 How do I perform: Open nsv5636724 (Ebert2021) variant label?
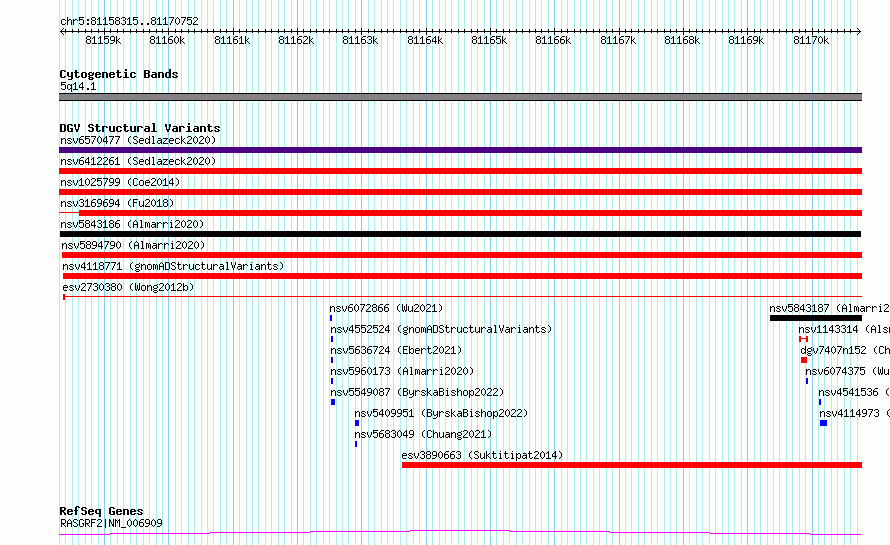tap(396, 350)
